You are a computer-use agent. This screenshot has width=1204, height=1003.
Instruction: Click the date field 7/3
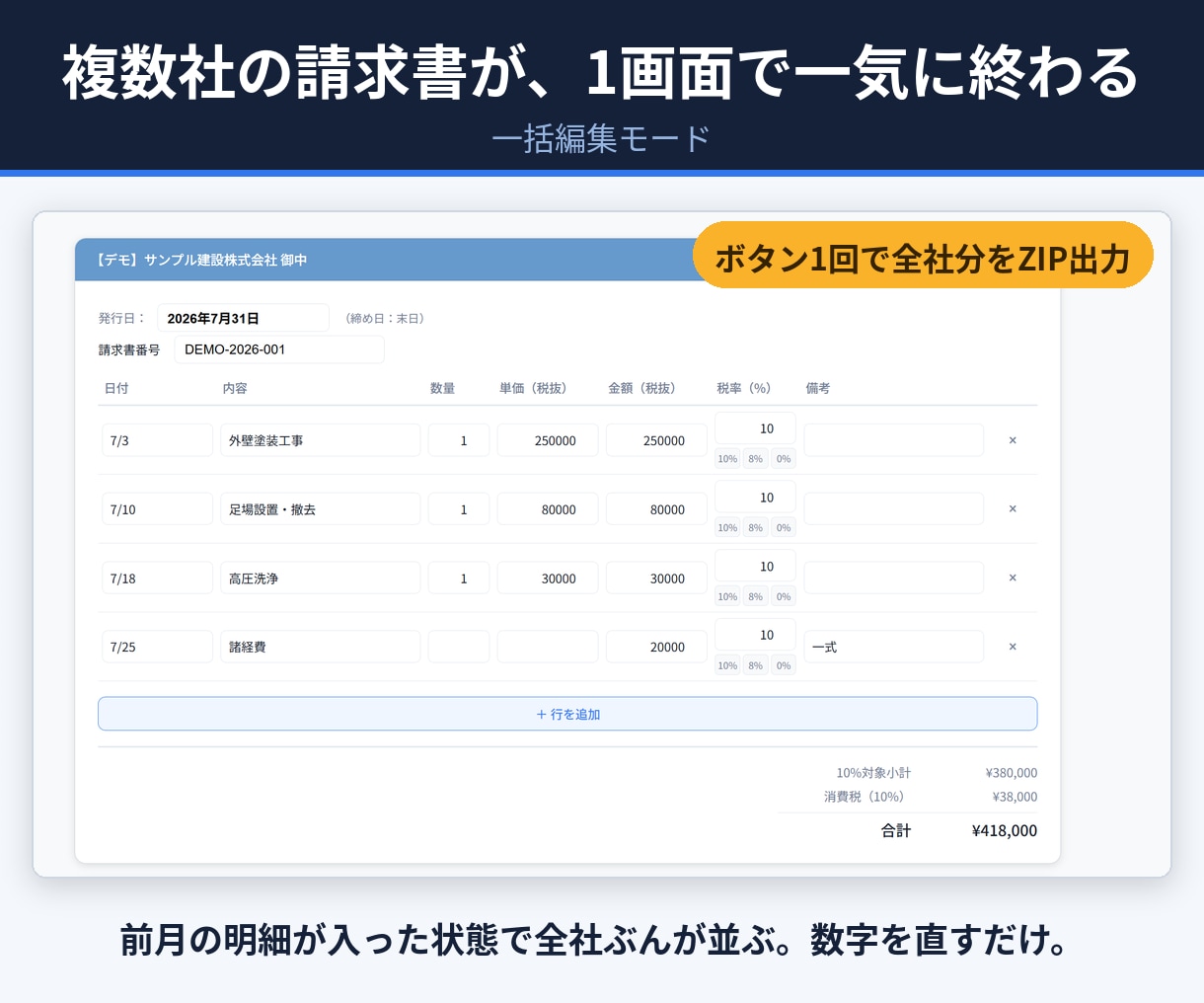point(157,440)
